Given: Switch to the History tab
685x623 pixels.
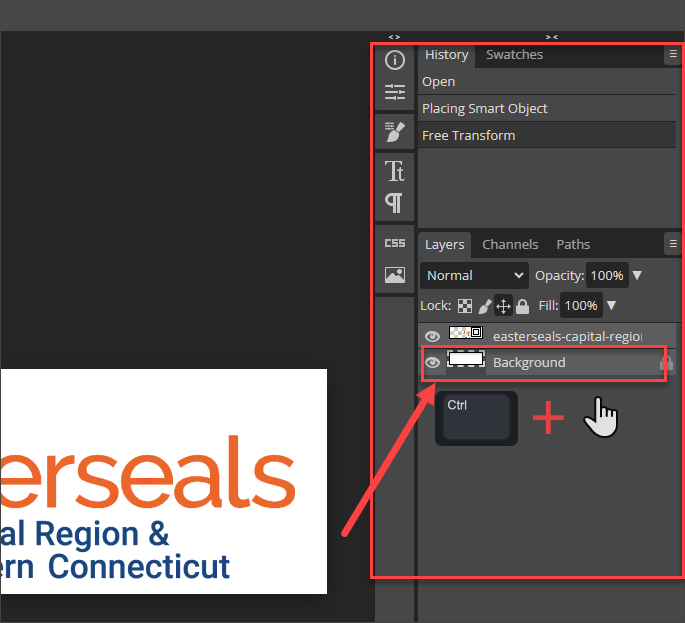Looking at the screenshot, I should pyautogui.click(x=446, y=55).
